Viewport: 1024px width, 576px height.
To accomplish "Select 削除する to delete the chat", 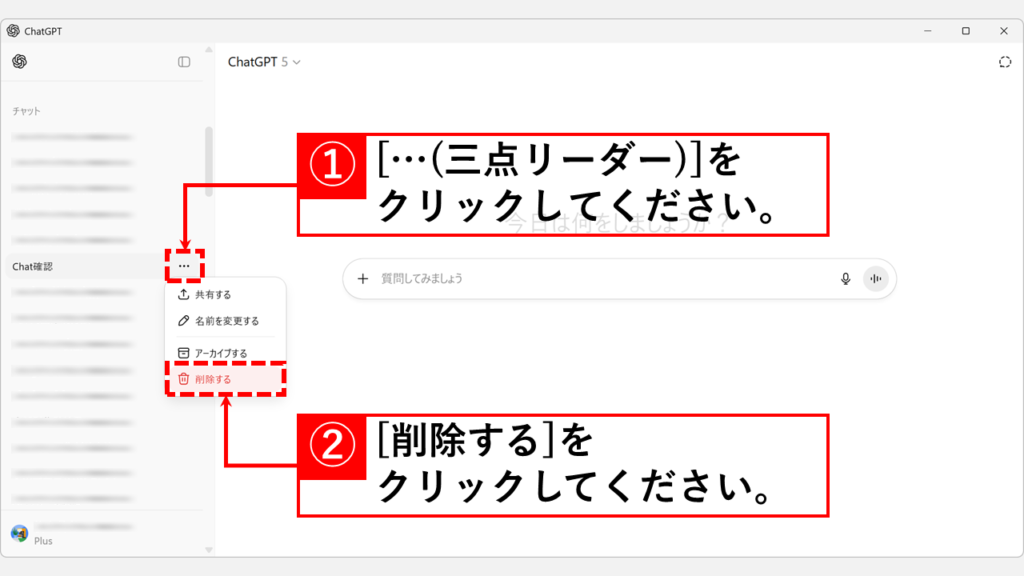I will point(213,379).
